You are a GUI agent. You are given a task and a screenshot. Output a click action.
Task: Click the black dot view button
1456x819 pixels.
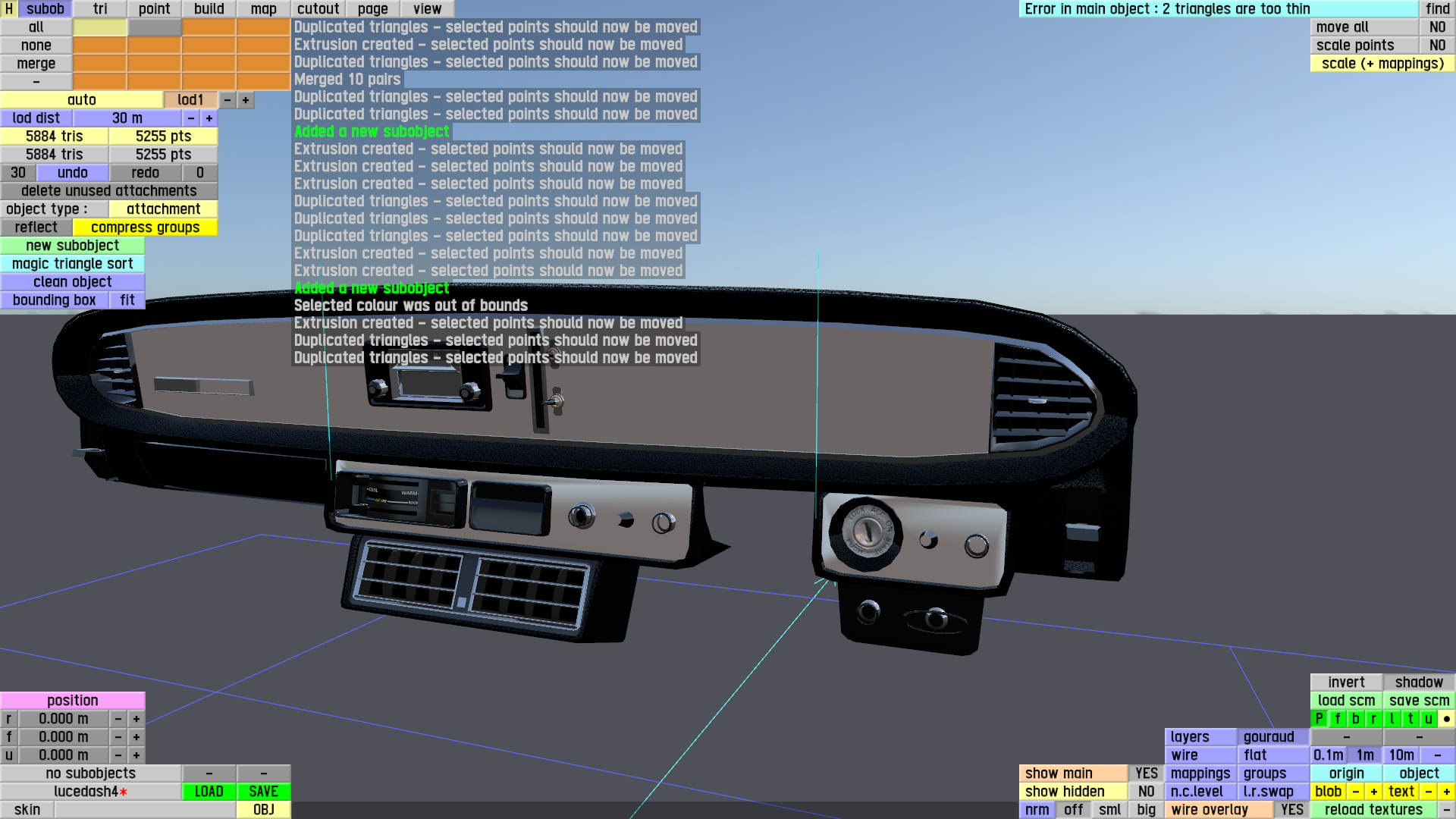tap(1446, 718)
